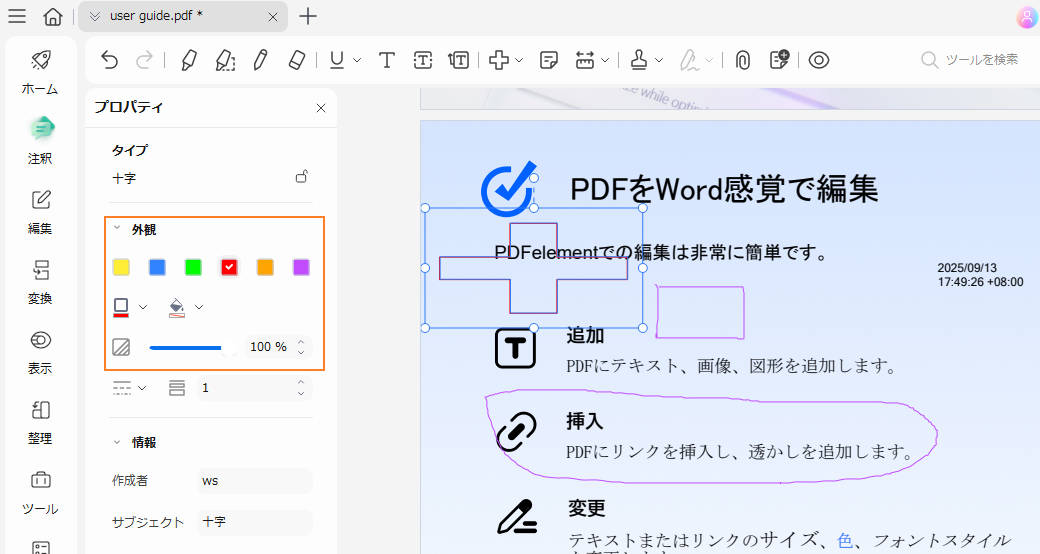Toggle annotation visibility eye icon
1040x554 pixels.
[x=819, y=60]
